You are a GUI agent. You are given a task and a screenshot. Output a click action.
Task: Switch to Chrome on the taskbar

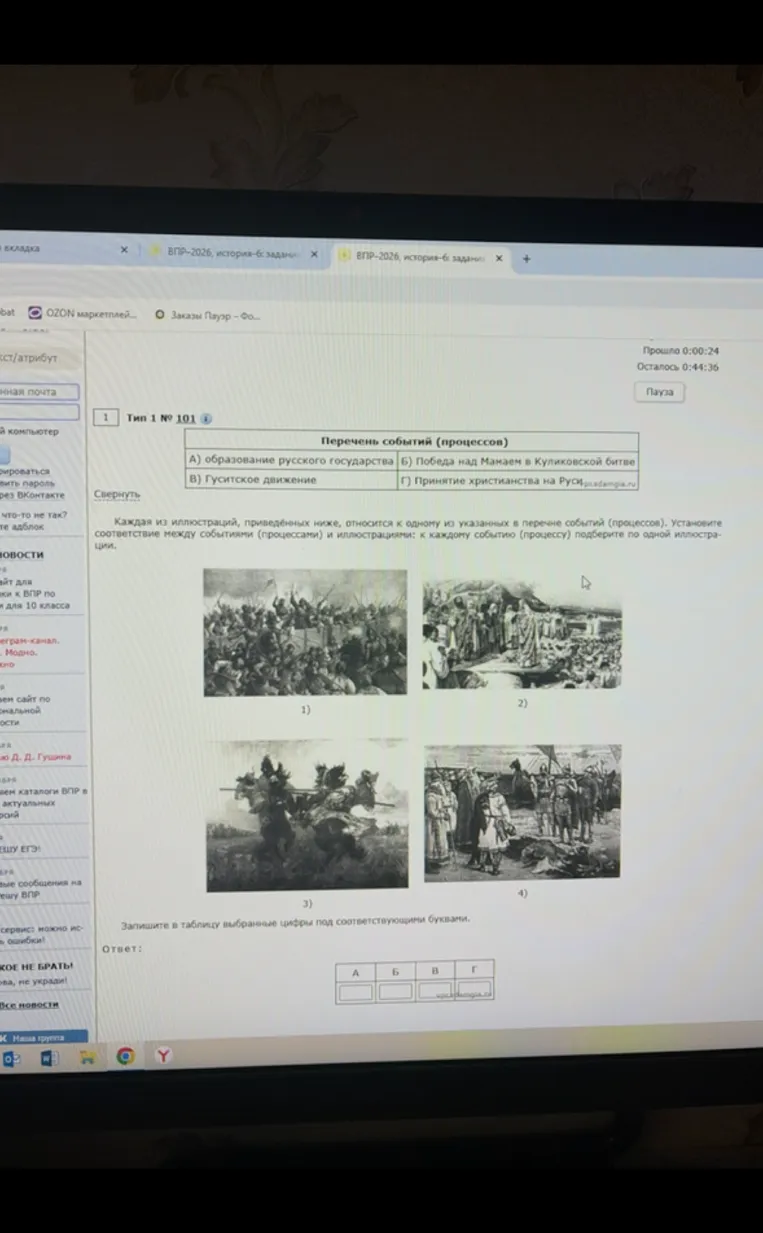point(125,1055)
